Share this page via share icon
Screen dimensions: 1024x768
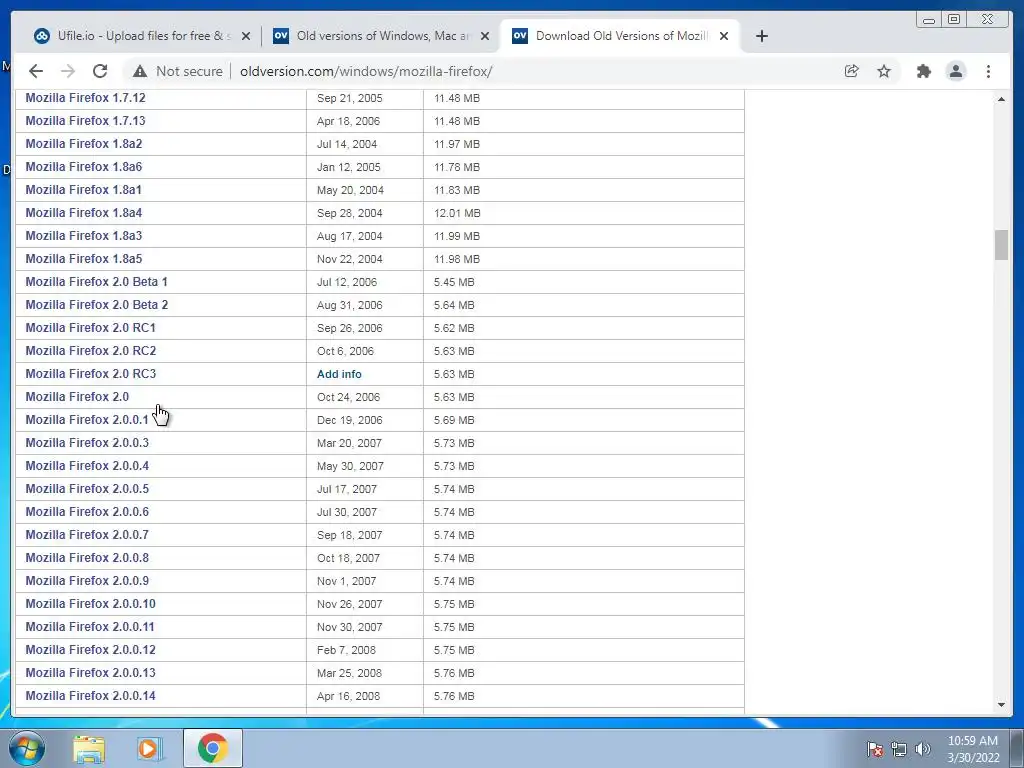coord(852,71)
